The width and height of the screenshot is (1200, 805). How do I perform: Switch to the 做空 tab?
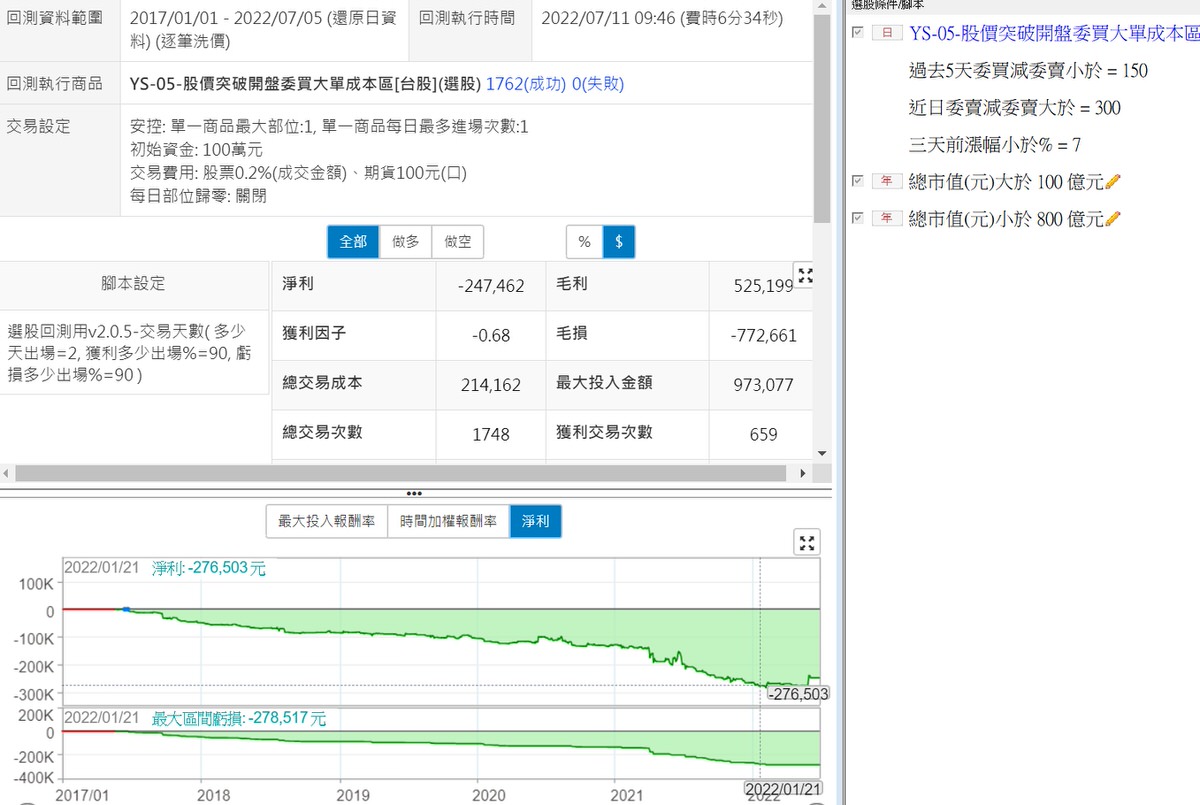tap(458, 242)
